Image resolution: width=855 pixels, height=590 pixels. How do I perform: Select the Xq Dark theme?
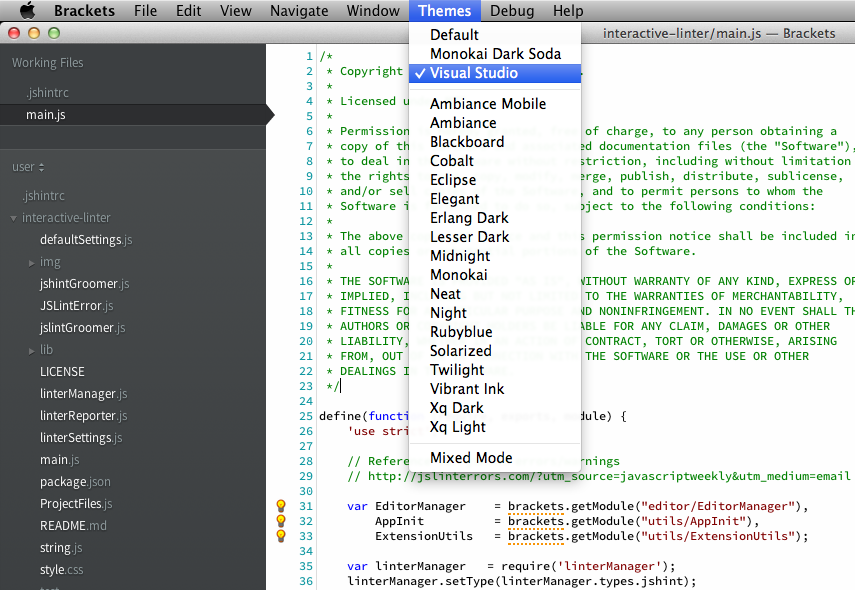tap(495, 408)
